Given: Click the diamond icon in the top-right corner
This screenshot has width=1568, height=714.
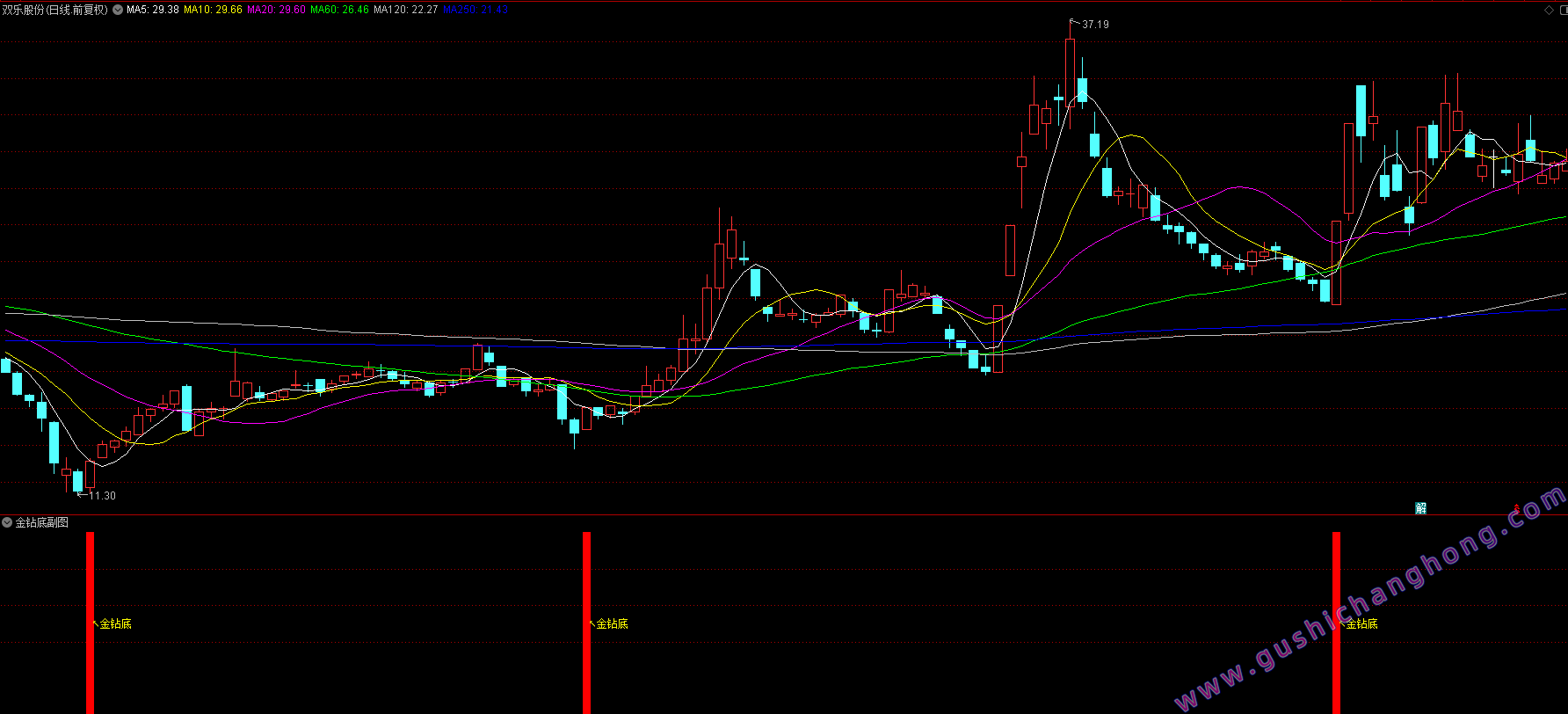Looking at the screenshot, I should point(1549,10).
